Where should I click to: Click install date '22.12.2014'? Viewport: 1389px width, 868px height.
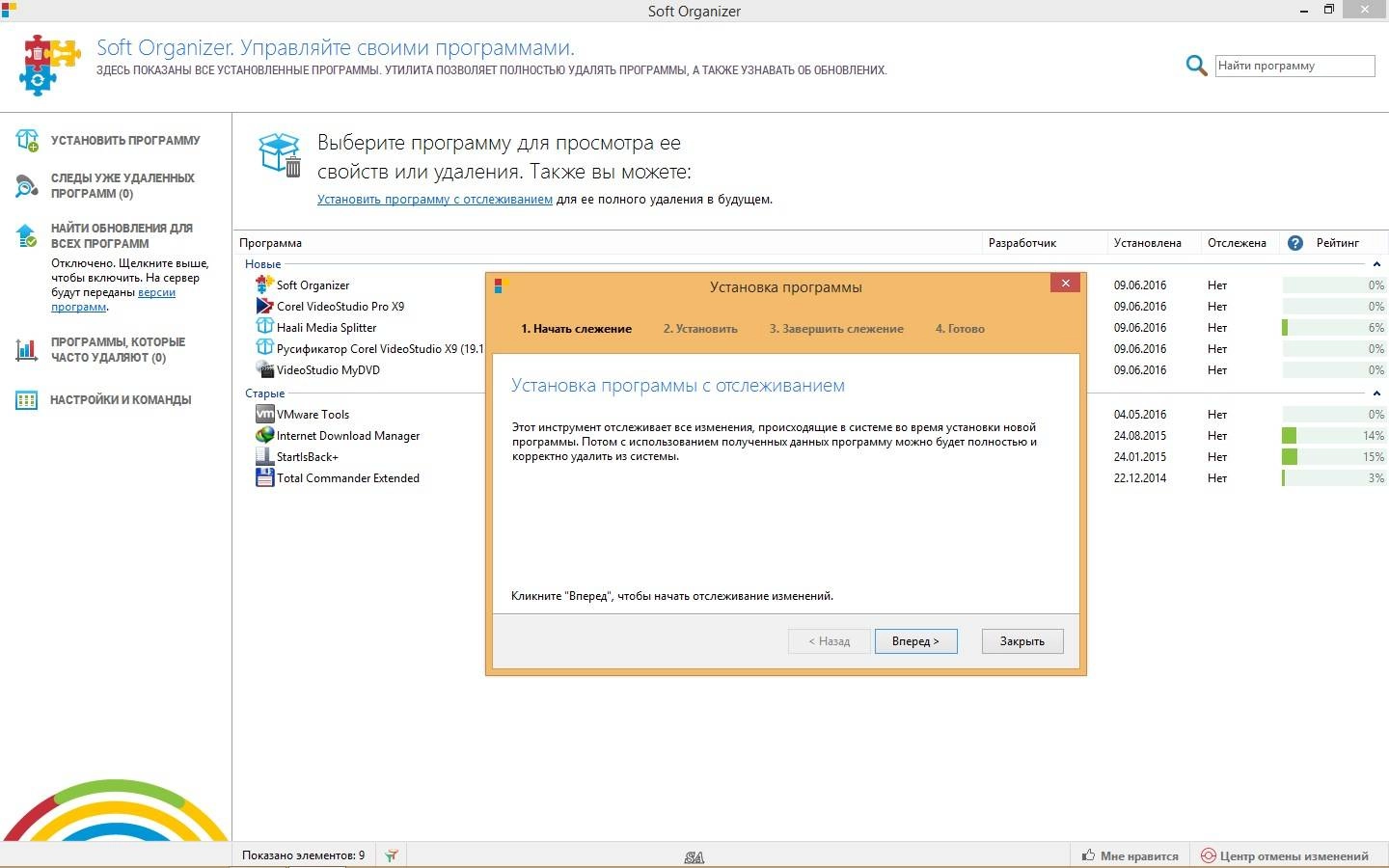click(x=1140, y=478)
